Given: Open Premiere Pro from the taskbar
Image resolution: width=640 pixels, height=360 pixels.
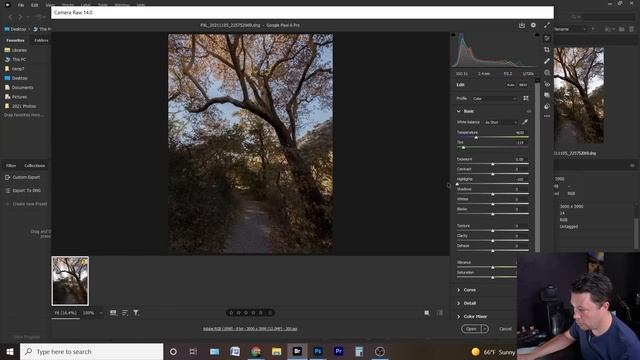Looking at the screenshot, I should pos(338,351).
